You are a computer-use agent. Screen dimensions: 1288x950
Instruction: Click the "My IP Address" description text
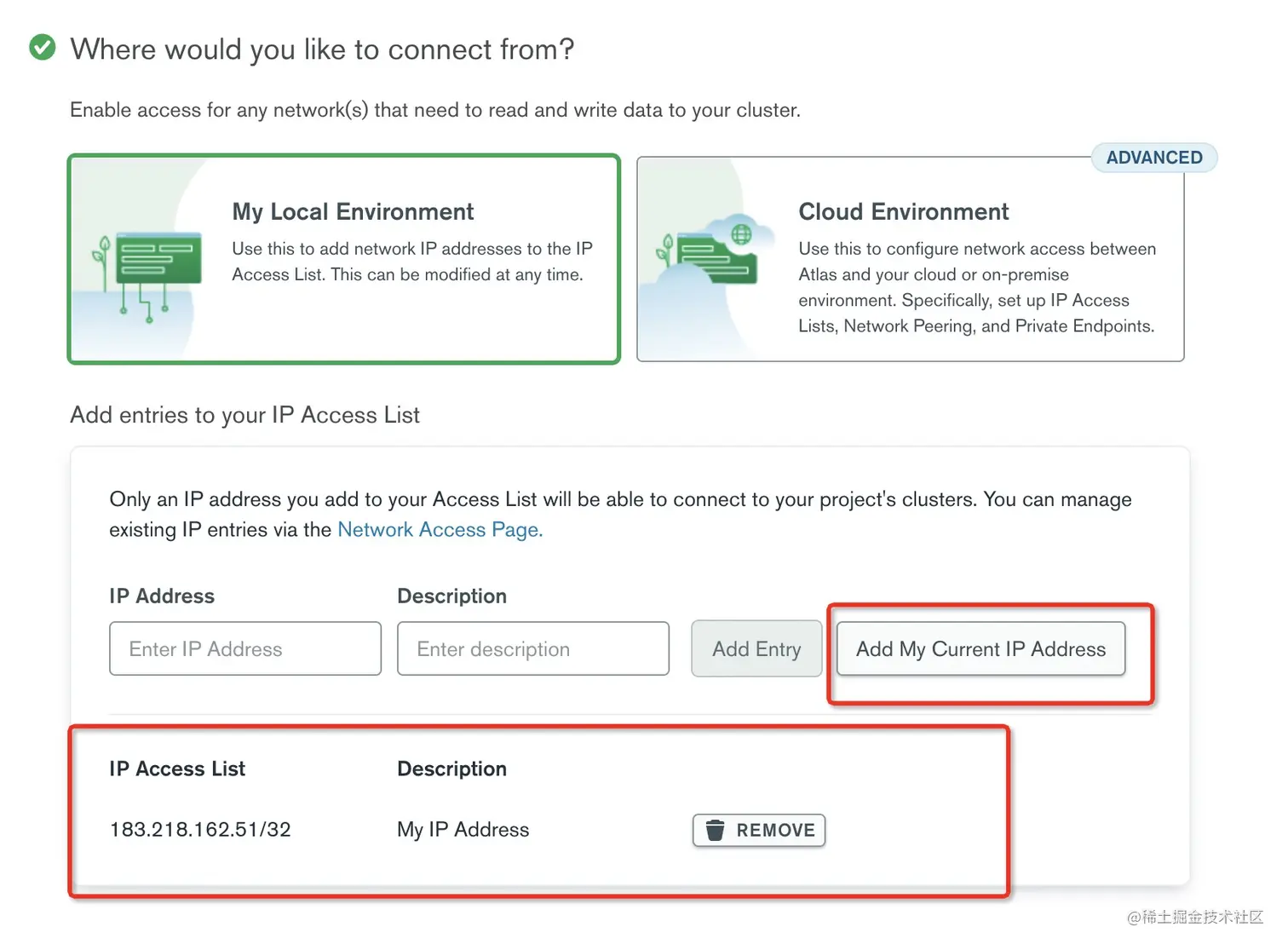463,830
